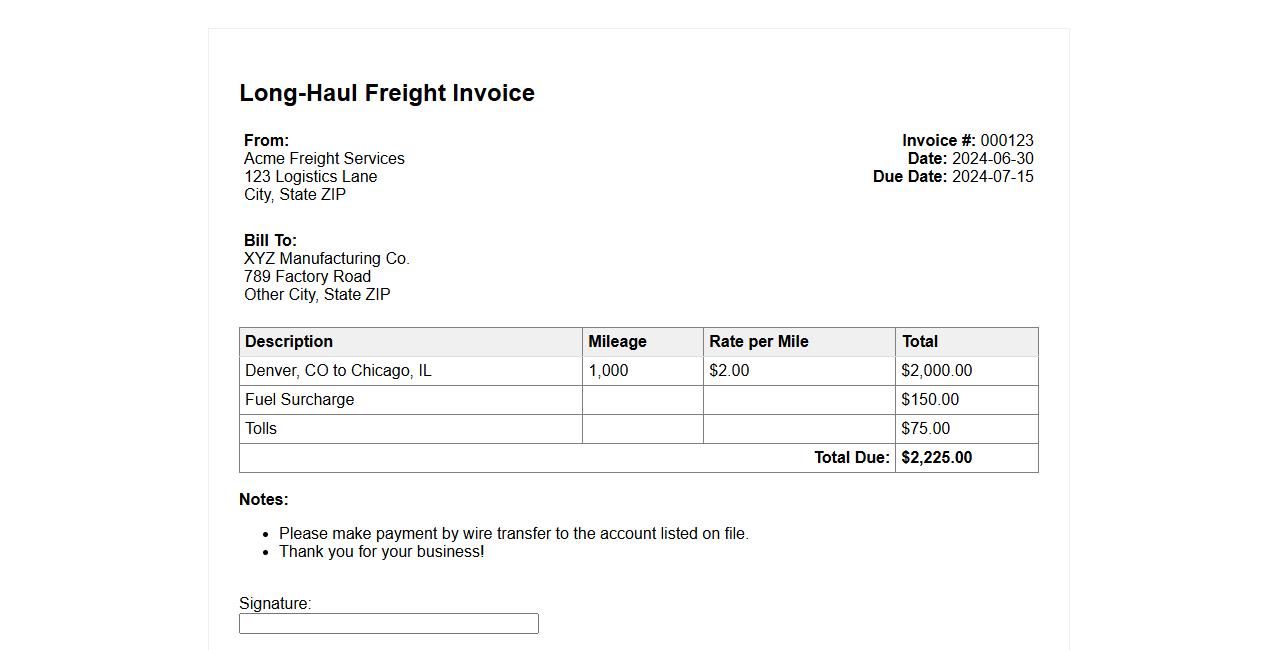Select the $150.00 fuel surcharge amount

(x=930, y=400)
